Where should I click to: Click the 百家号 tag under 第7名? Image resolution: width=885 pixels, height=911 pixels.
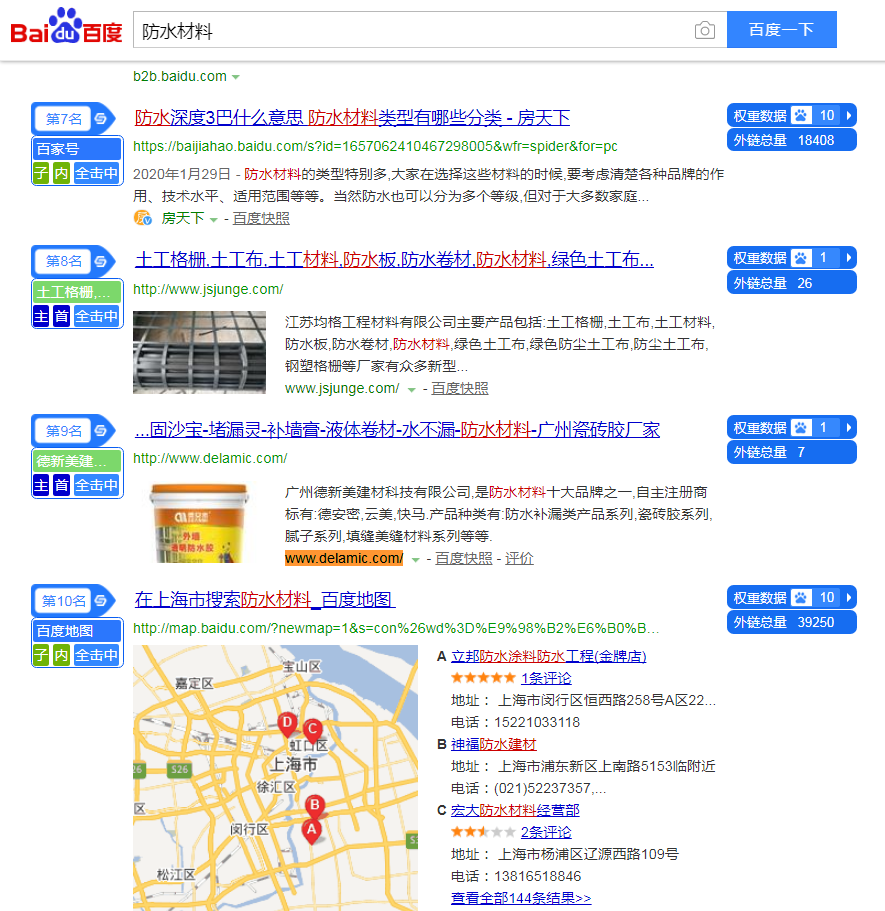click(77, 149)
